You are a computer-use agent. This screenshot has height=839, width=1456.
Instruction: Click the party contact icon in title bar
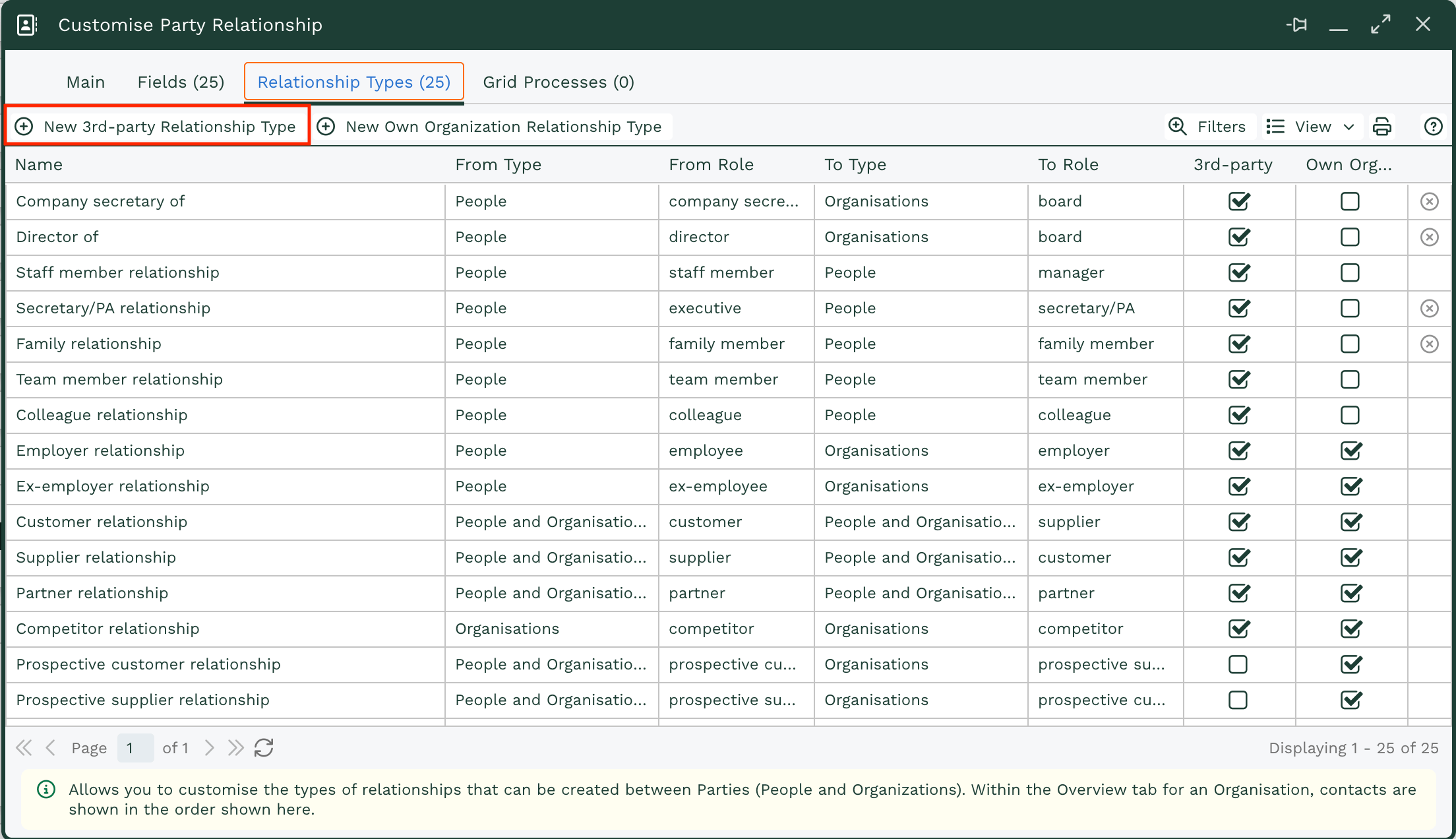[x=26, y=25]
